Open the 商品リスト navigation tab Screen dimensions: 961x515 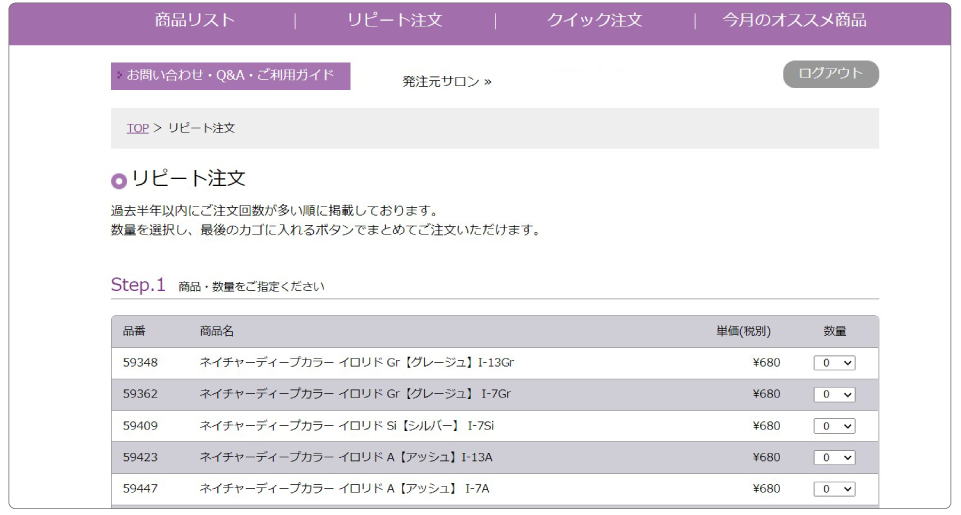pyautogui.click(x=195, y=20)
